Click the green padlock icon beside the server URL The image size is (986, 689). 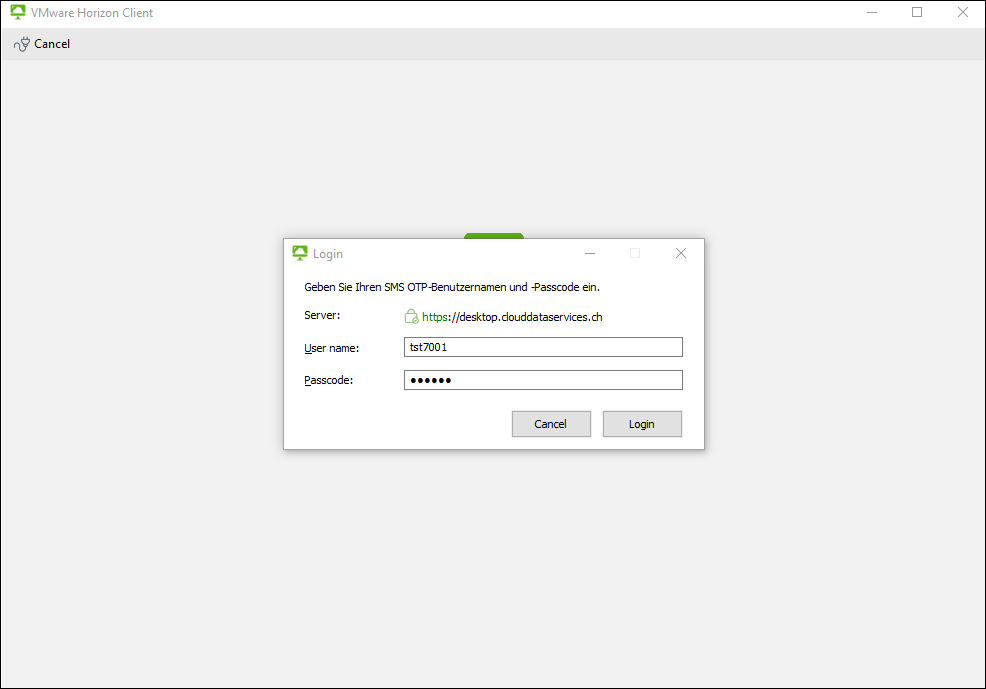point(411,317)
